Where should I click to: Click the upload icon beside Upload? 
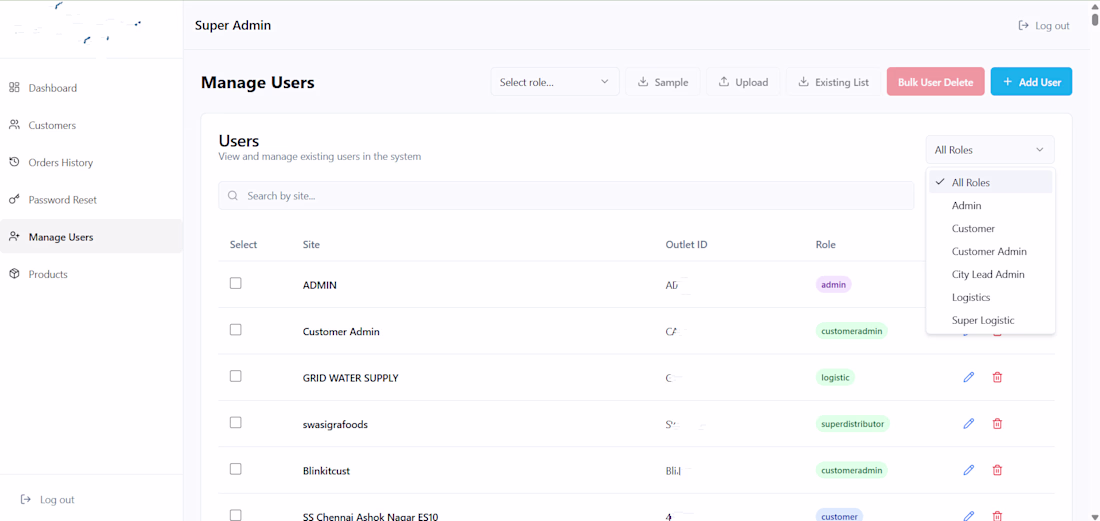pos(723,82)
